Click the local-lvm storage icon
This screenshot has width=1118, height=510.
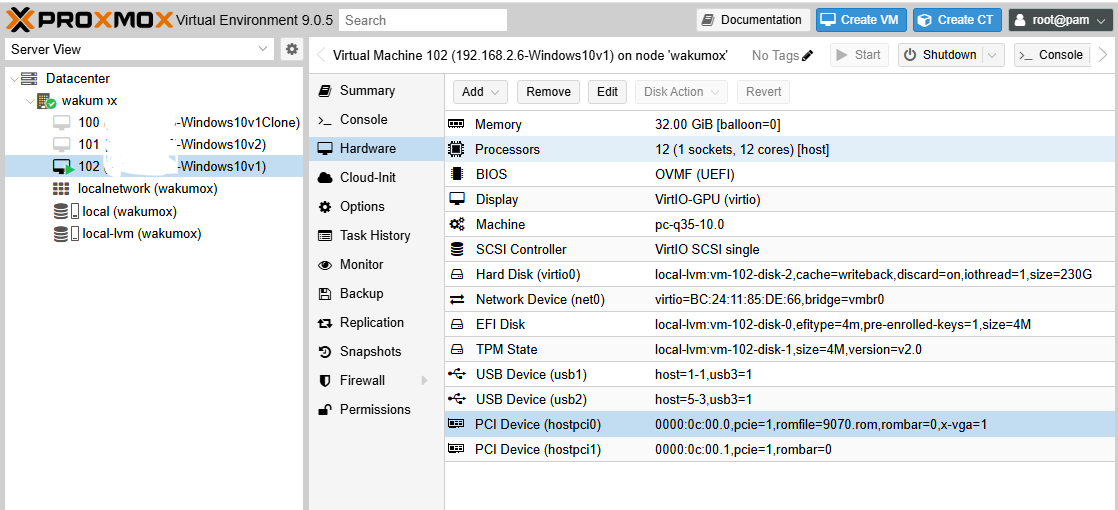coord(66,233)
